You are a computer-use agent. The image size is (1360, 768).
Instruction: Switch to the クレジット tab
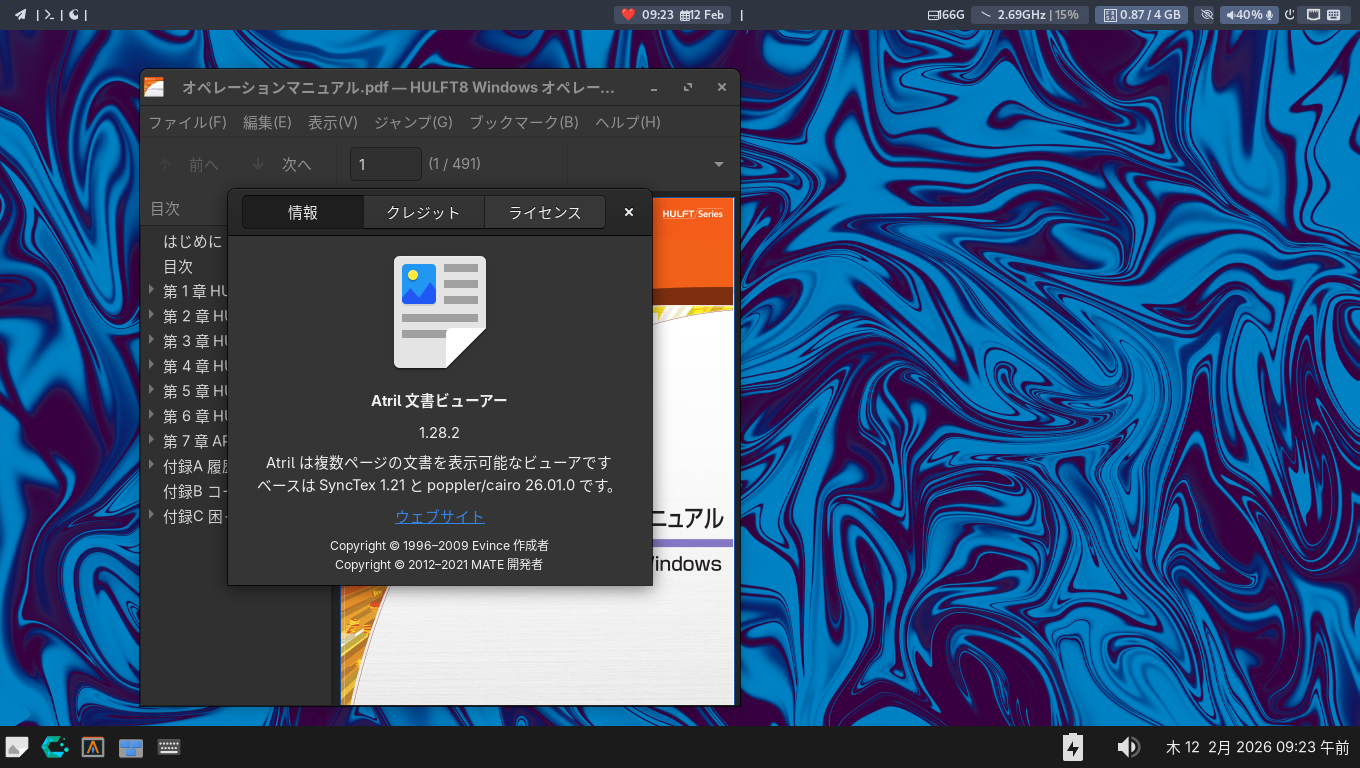423,212
